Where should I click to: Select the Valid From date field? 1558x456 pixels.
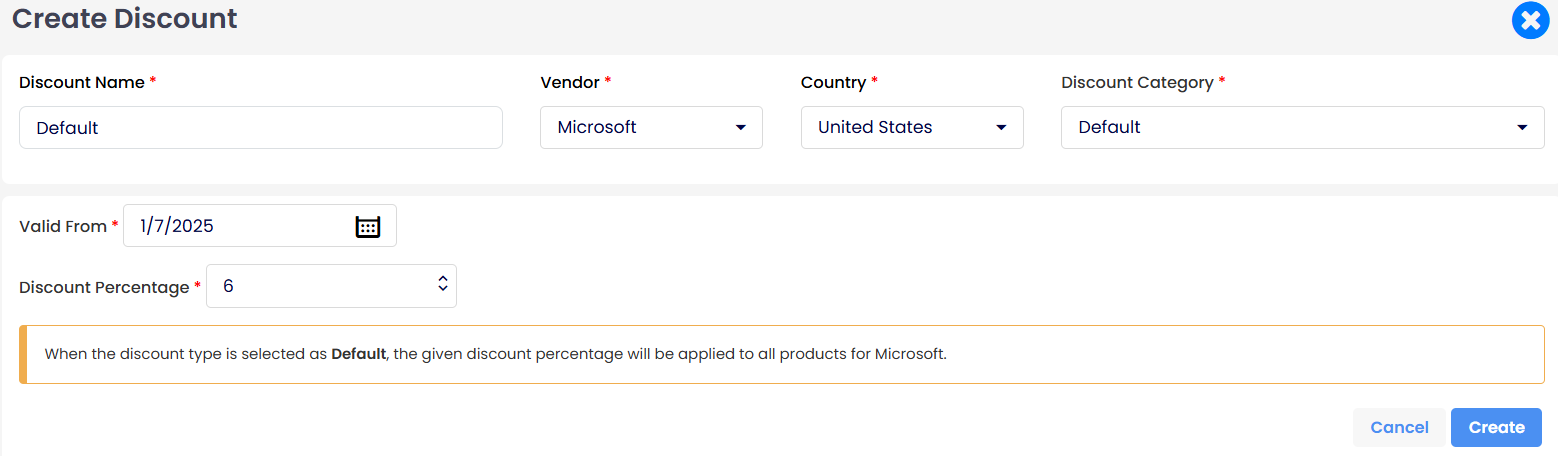coord(260,226)
